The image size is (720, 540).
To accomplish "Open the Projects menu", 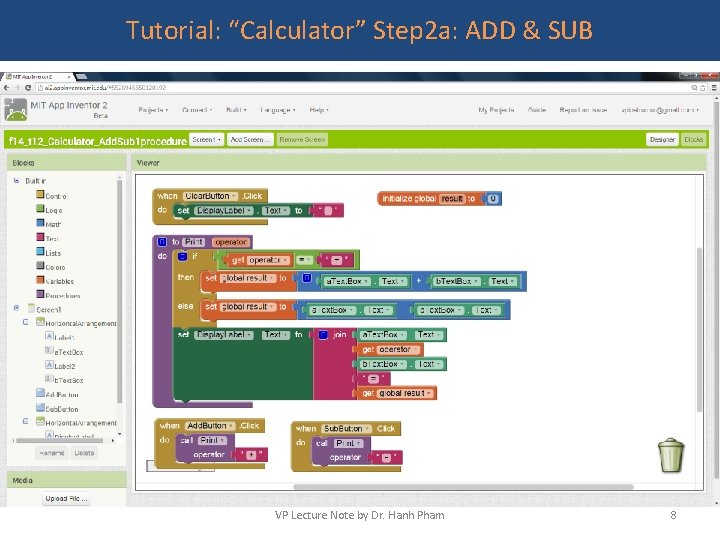I will 153,110.
